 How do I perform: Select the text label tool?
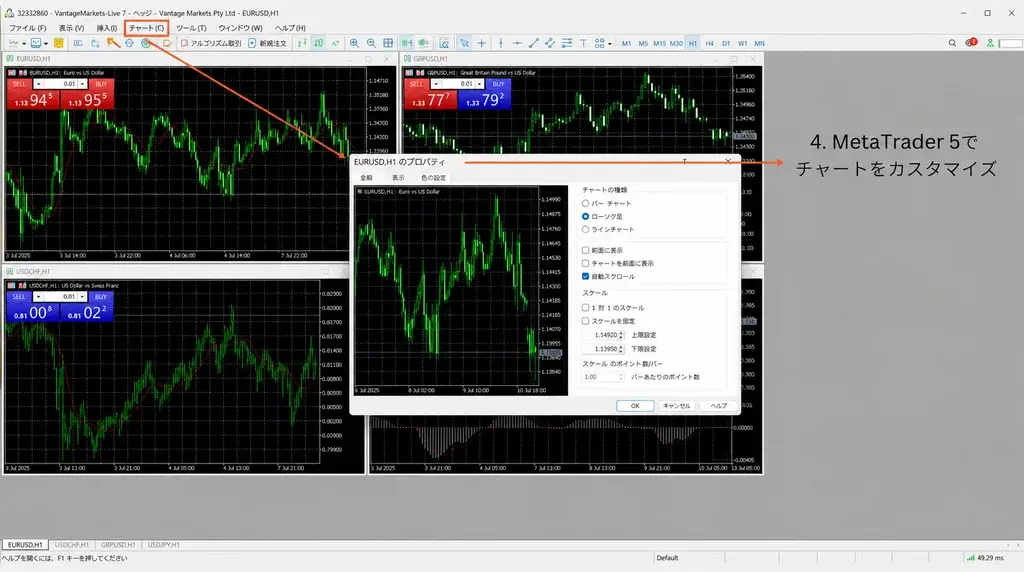coord(583,43)
